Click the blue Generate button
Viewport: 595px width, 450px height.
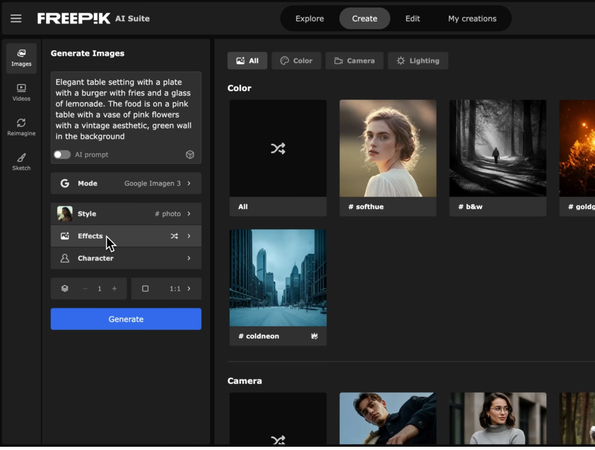(126, 319)
